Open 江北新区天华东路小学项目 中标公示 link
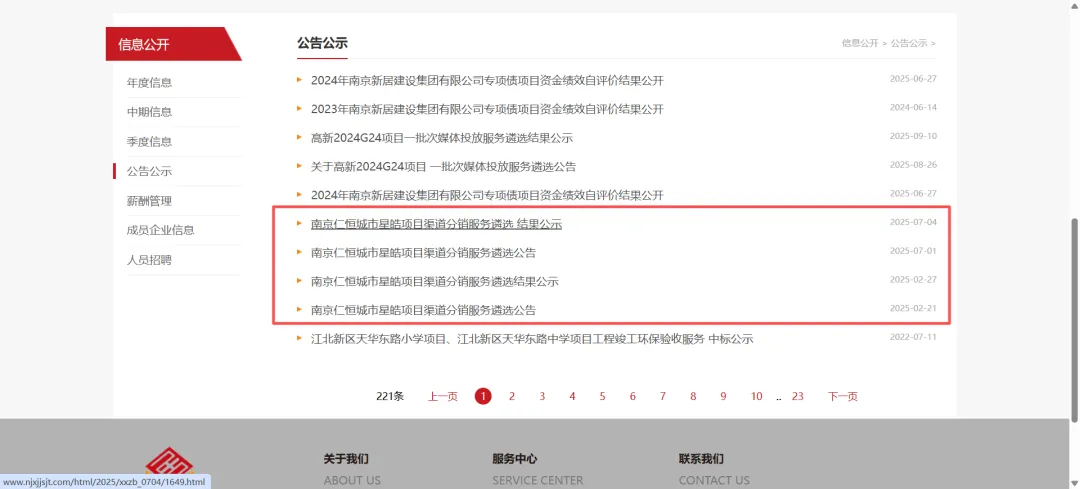The image size is (1080, 489). click(532, 340)
